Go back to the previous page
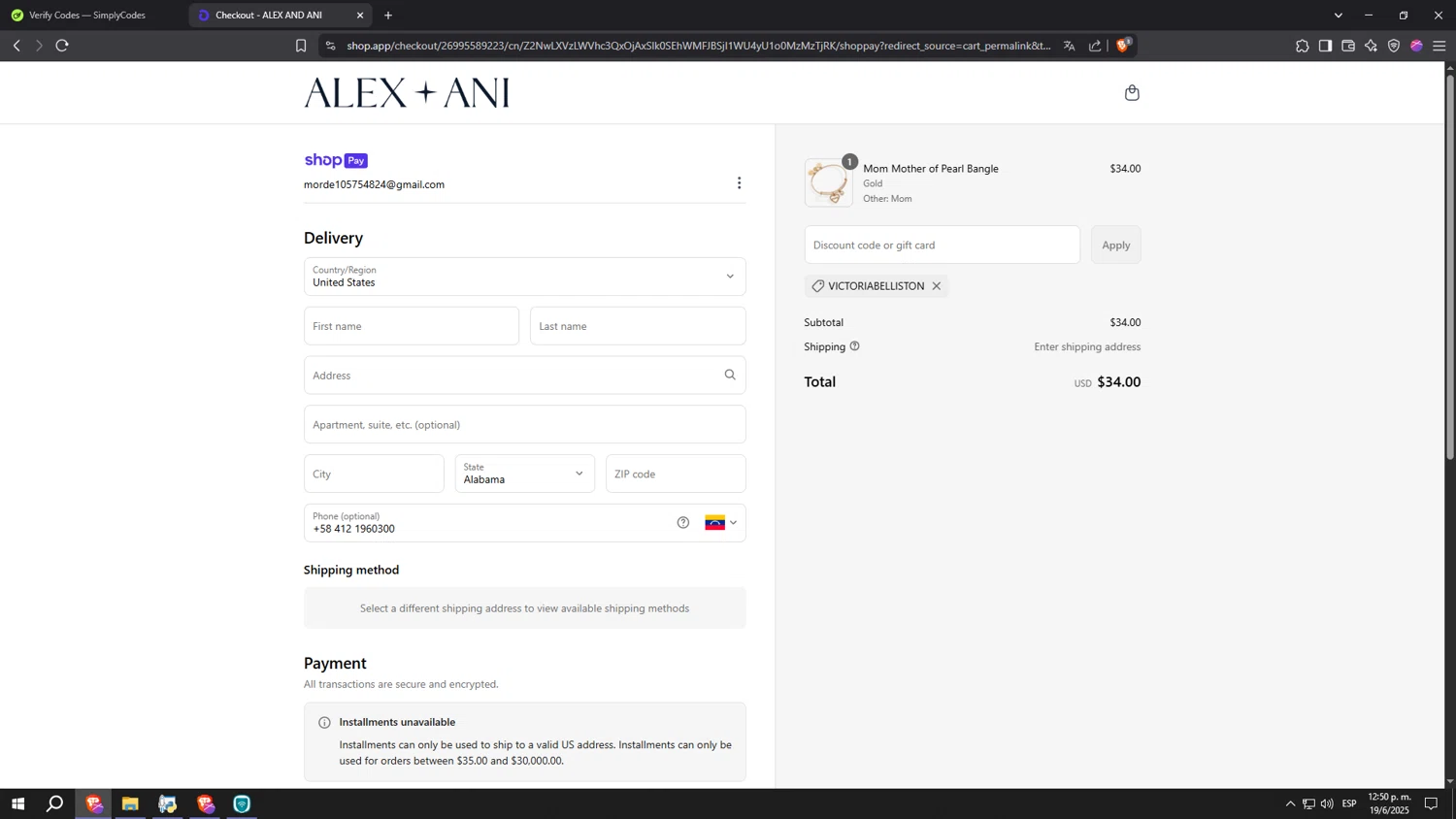Image resolution: width=1456 pixels, height=819 pixels. click(17, 46)
